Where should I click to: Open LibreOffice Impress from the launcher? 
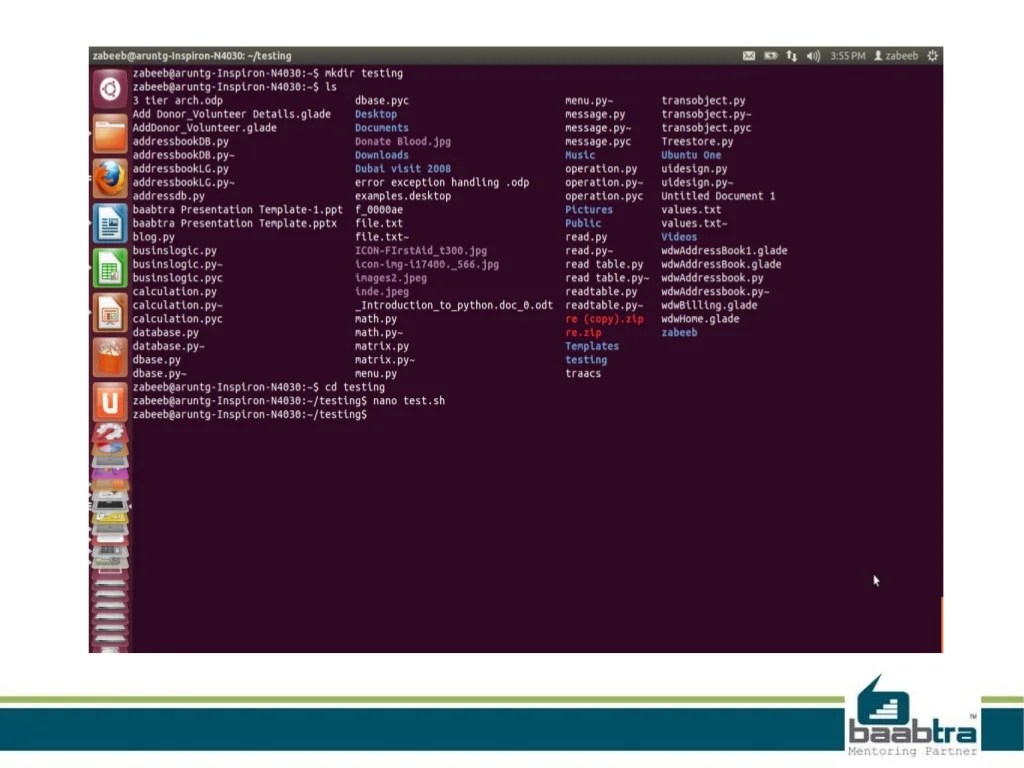109,311
